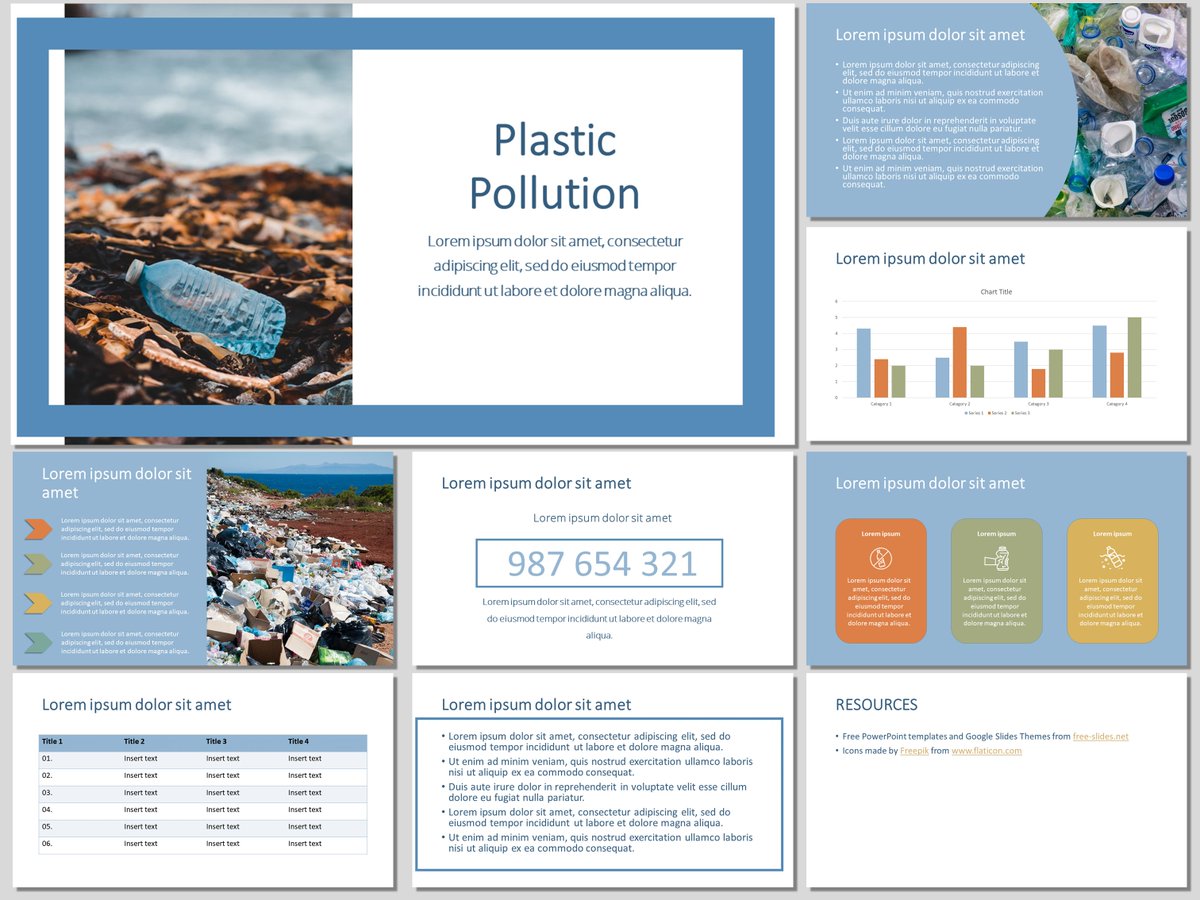Click the floating bottle icon in yellow card
The height and width of the screenshot is (900, 1200).
point(1112,558)
